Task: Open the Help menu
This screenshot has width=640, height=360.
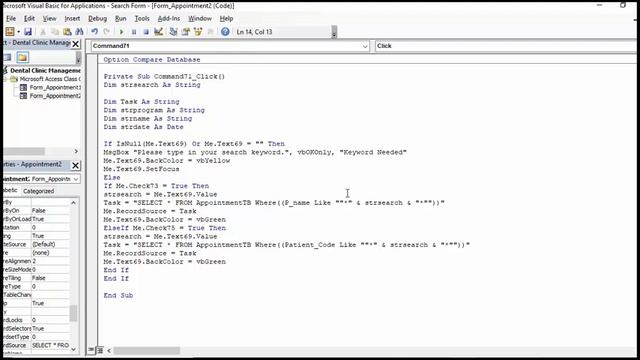Action: [226, 18]
